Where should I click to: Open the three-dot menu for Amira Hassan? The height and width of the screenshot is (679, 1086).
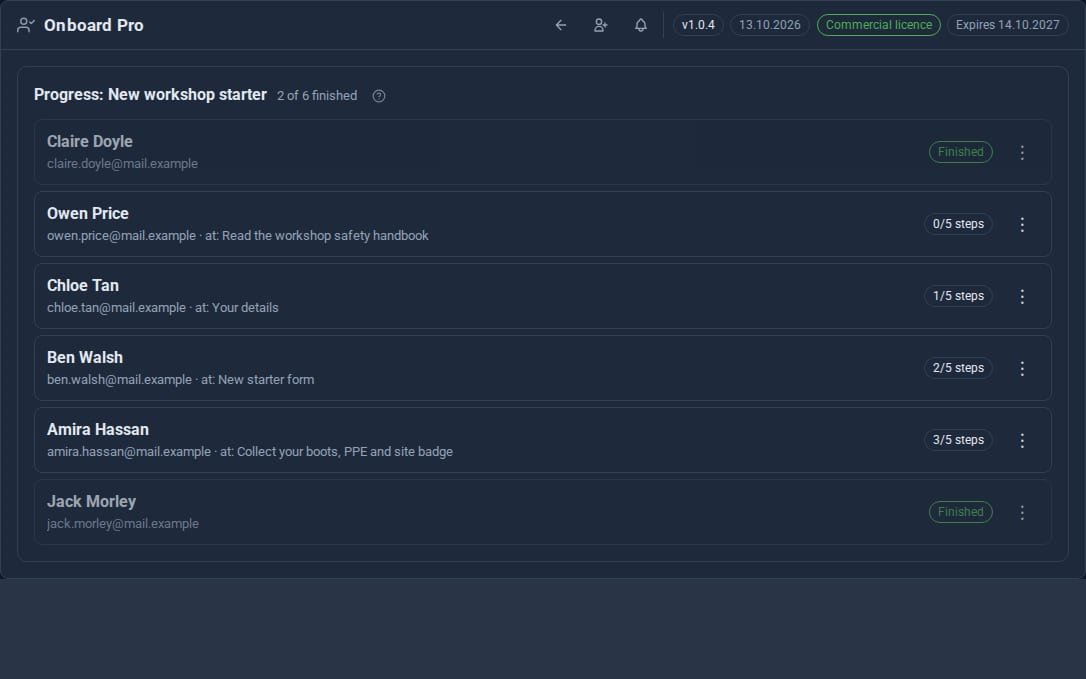(x=1022, y=441)
